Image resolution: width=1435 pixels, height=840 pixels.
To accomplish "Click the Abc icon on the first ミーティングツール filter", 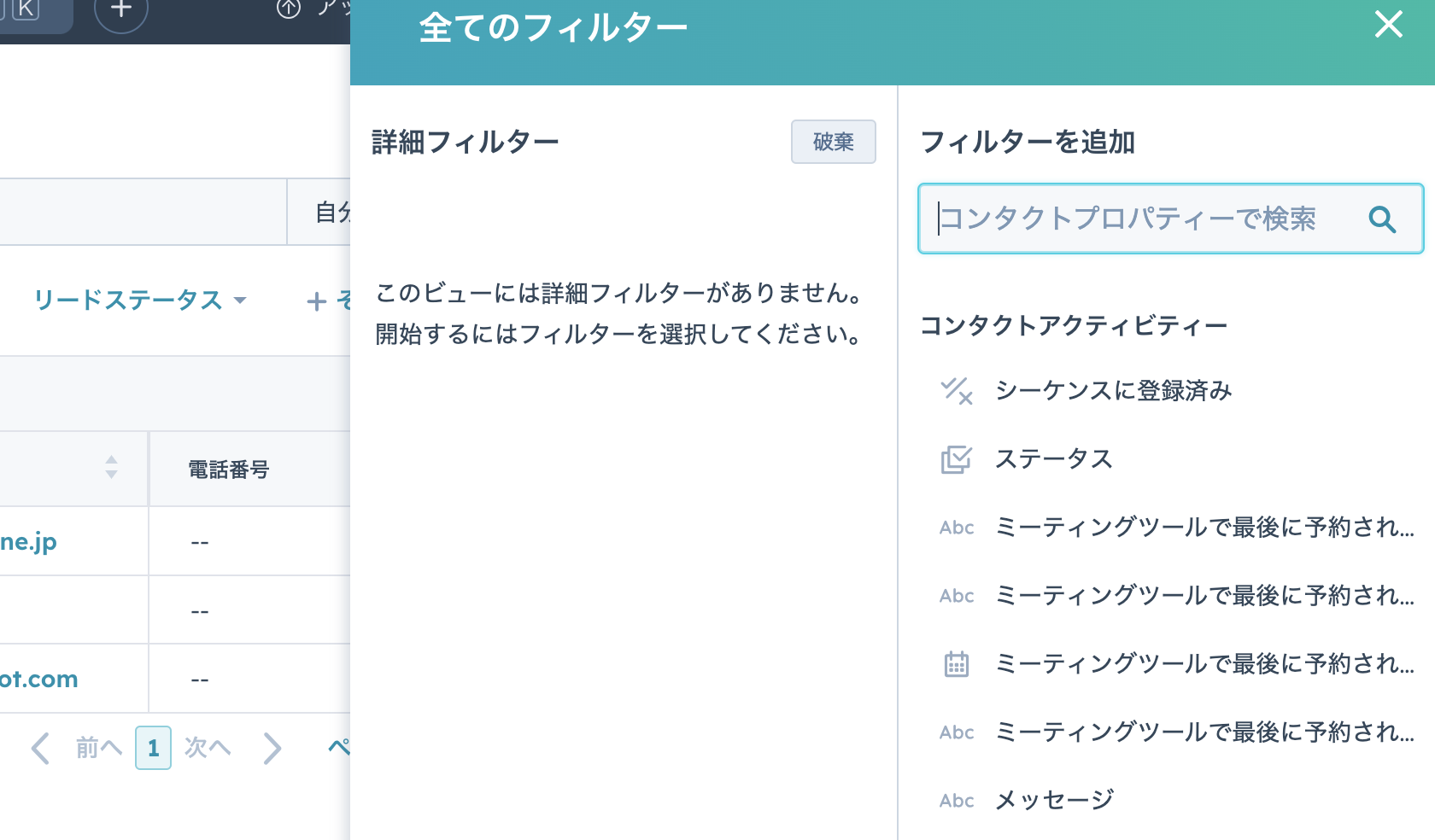I will pyautogui.click(x=957, y=528).
